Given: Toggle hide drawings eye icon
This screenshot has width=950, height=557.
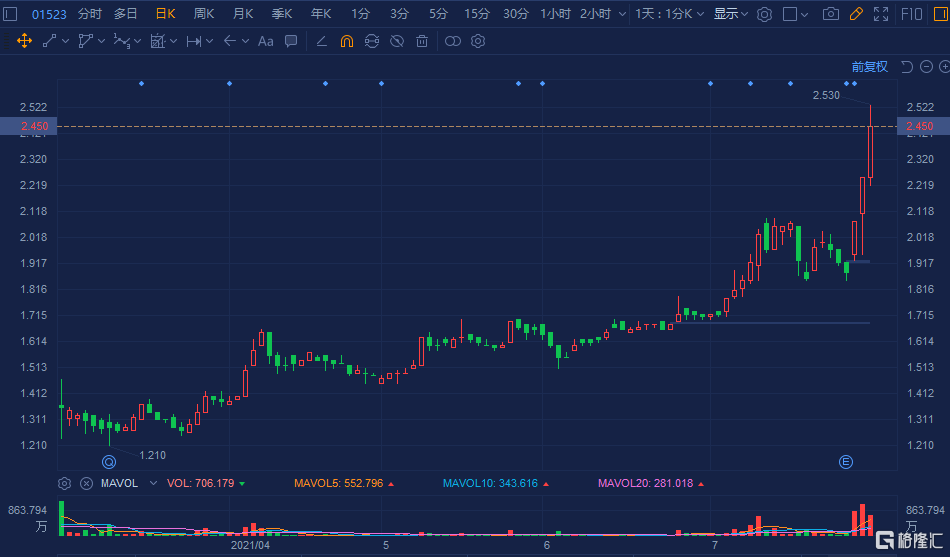Looking at the screenshot, I should (397, 41).
